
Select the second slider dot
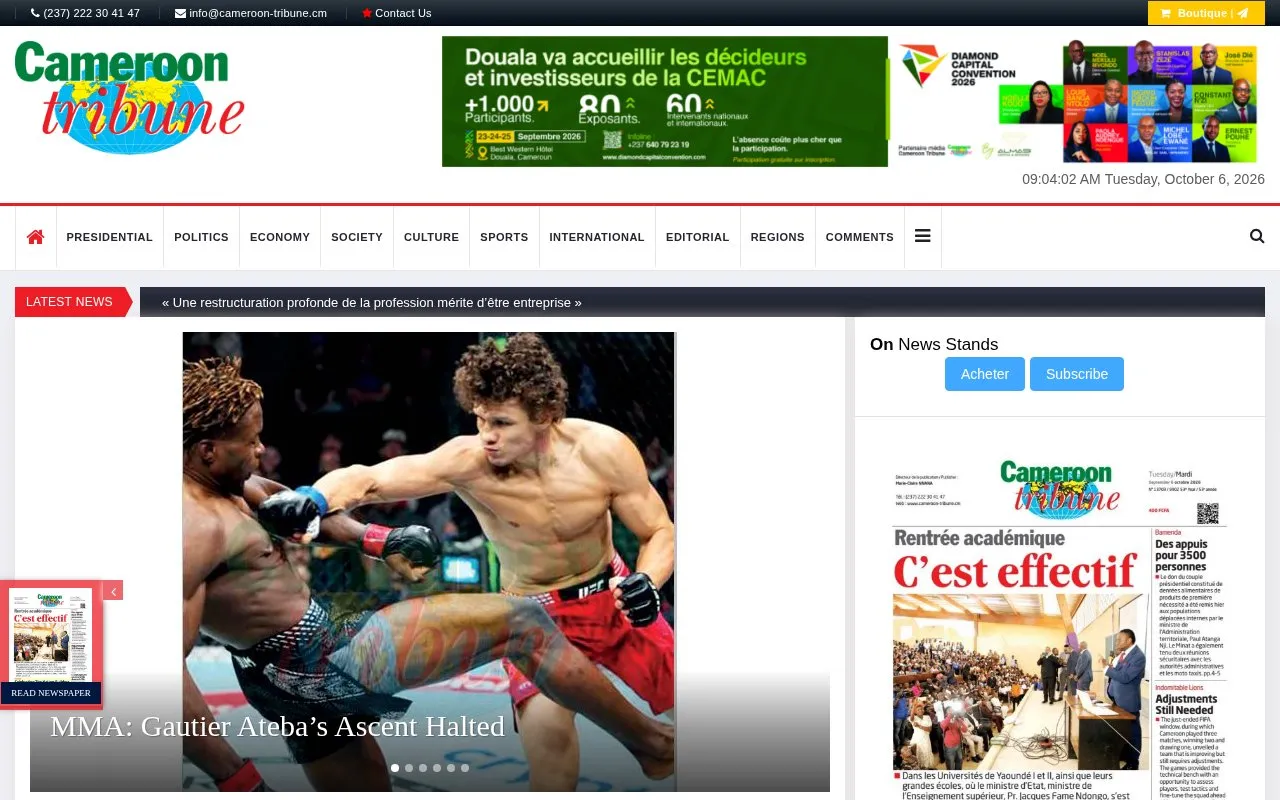(x=409, y=768)
